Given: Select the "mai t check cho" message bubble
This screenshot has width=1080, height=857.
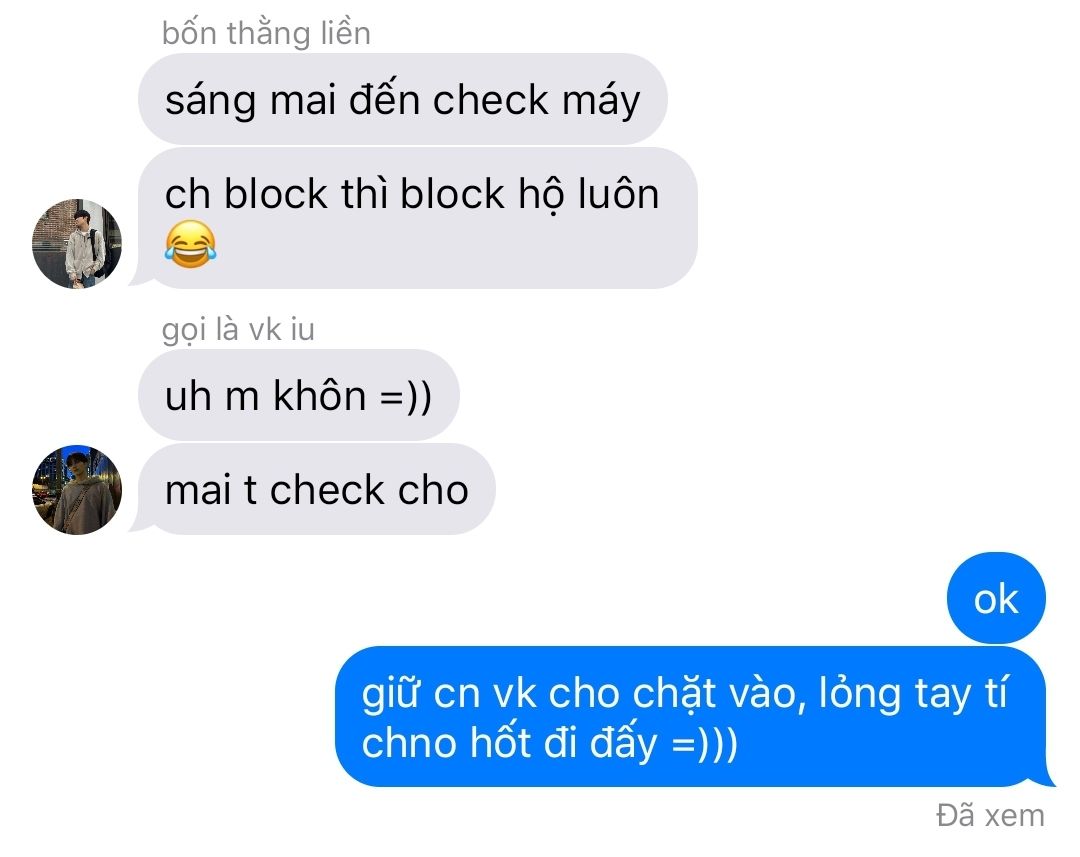Looking at the screenshot, I should [313, 489].
